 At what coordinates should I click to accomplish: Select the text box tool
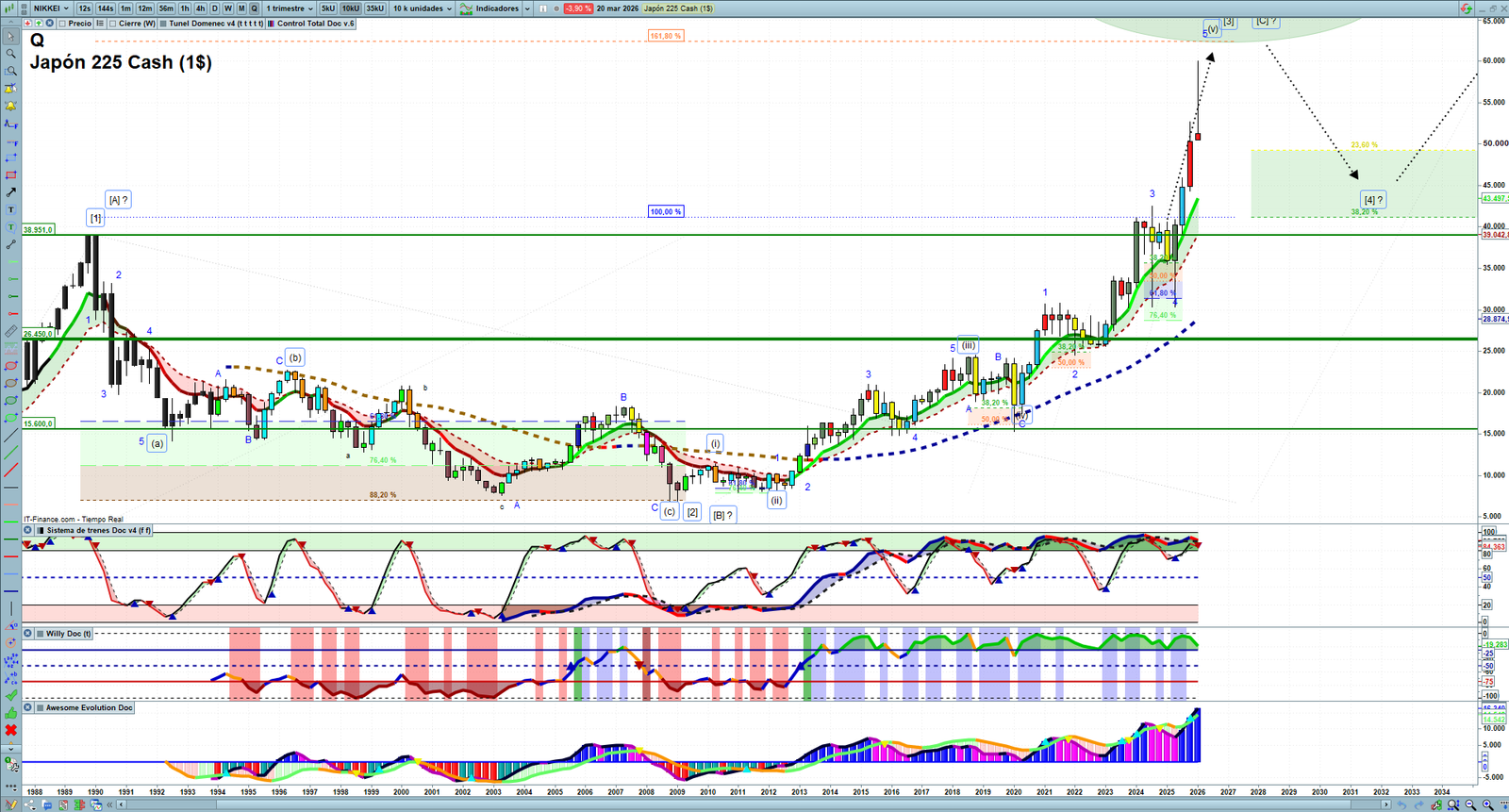click(x=10, y=209)
